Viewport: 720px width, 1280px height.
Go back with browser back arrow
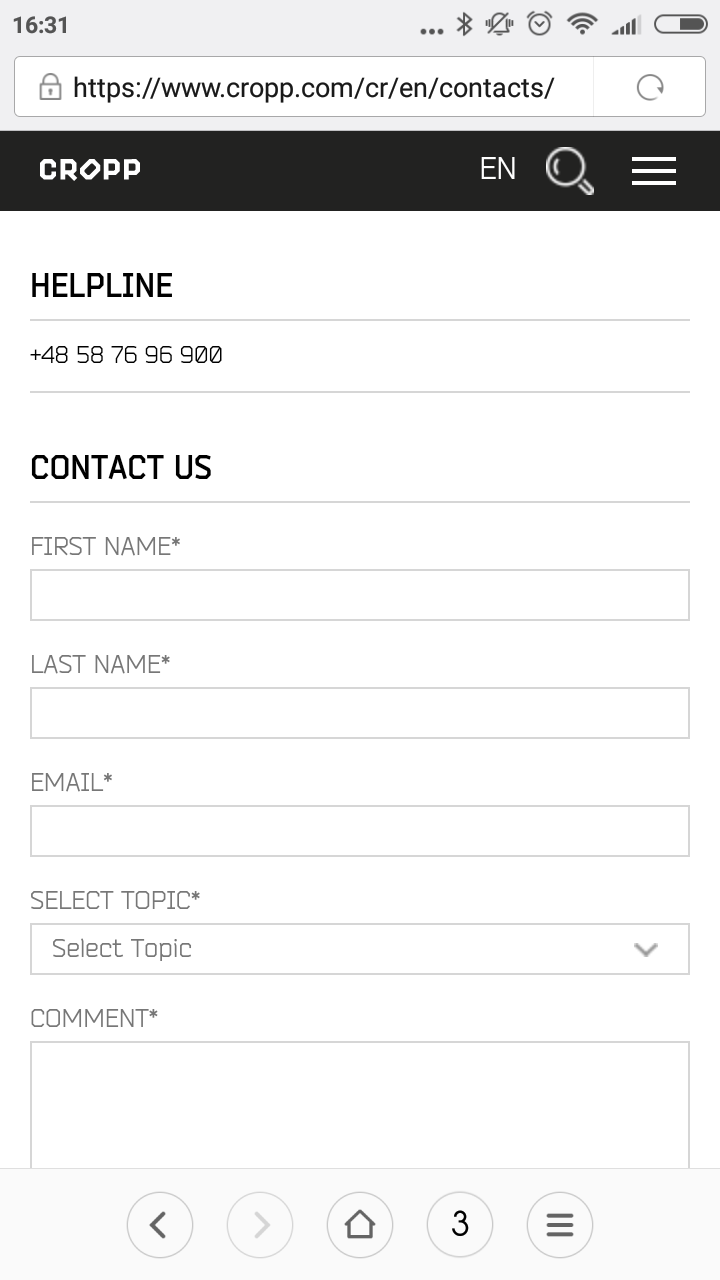click(x=160, y=1224)
